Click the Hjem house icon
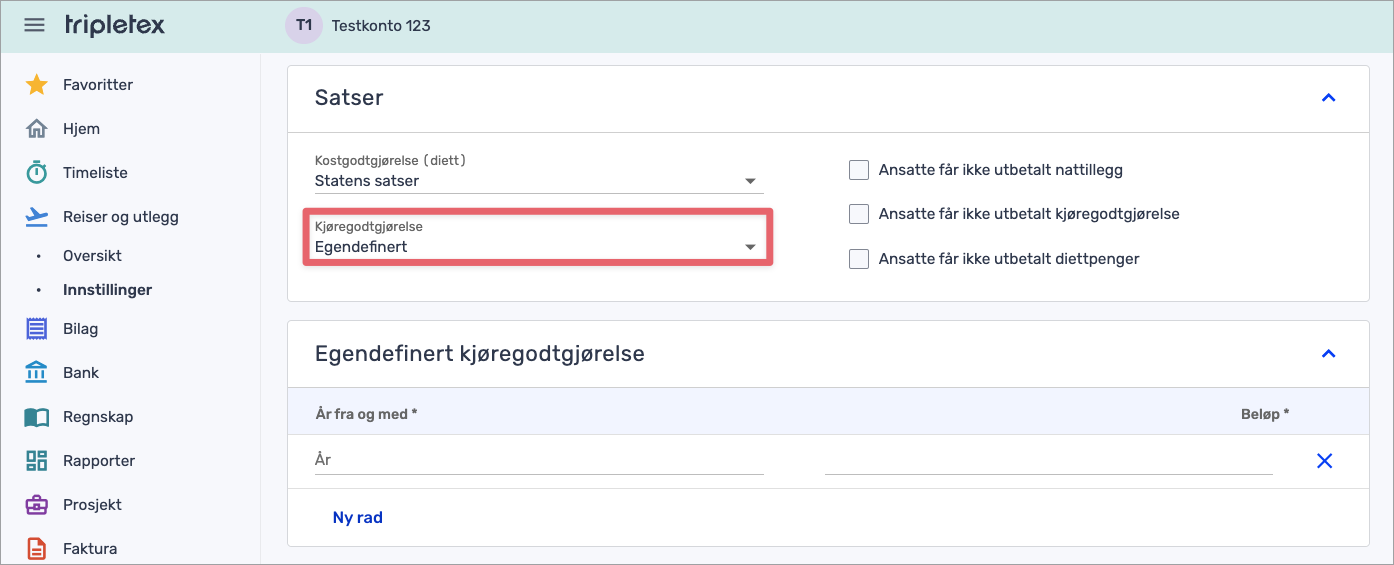Viewport: 1394px width, 565px height. coord(37,129)
